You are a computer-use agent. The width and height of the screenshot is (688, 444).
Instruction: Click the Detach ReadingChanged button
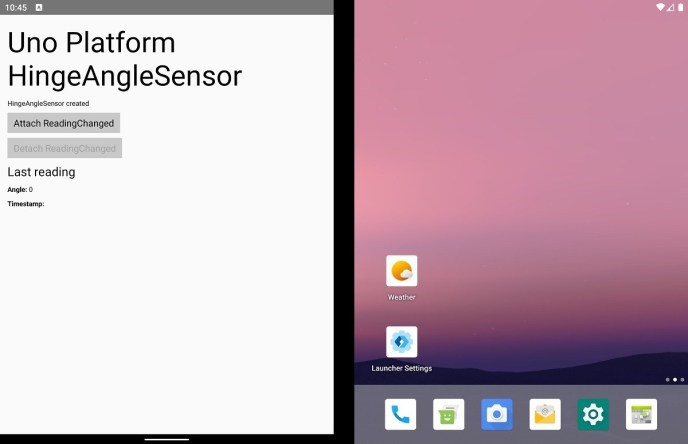tap(64, 148)
